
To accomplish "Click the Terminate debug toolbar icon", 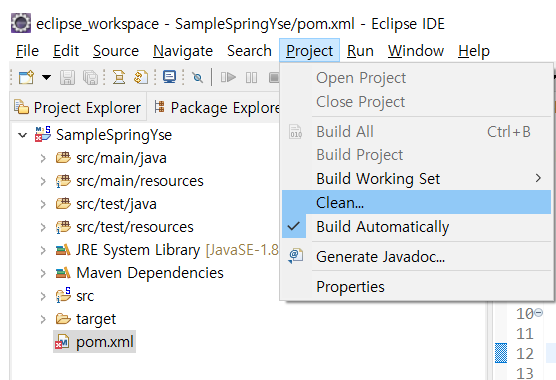I will pos(274,77).
